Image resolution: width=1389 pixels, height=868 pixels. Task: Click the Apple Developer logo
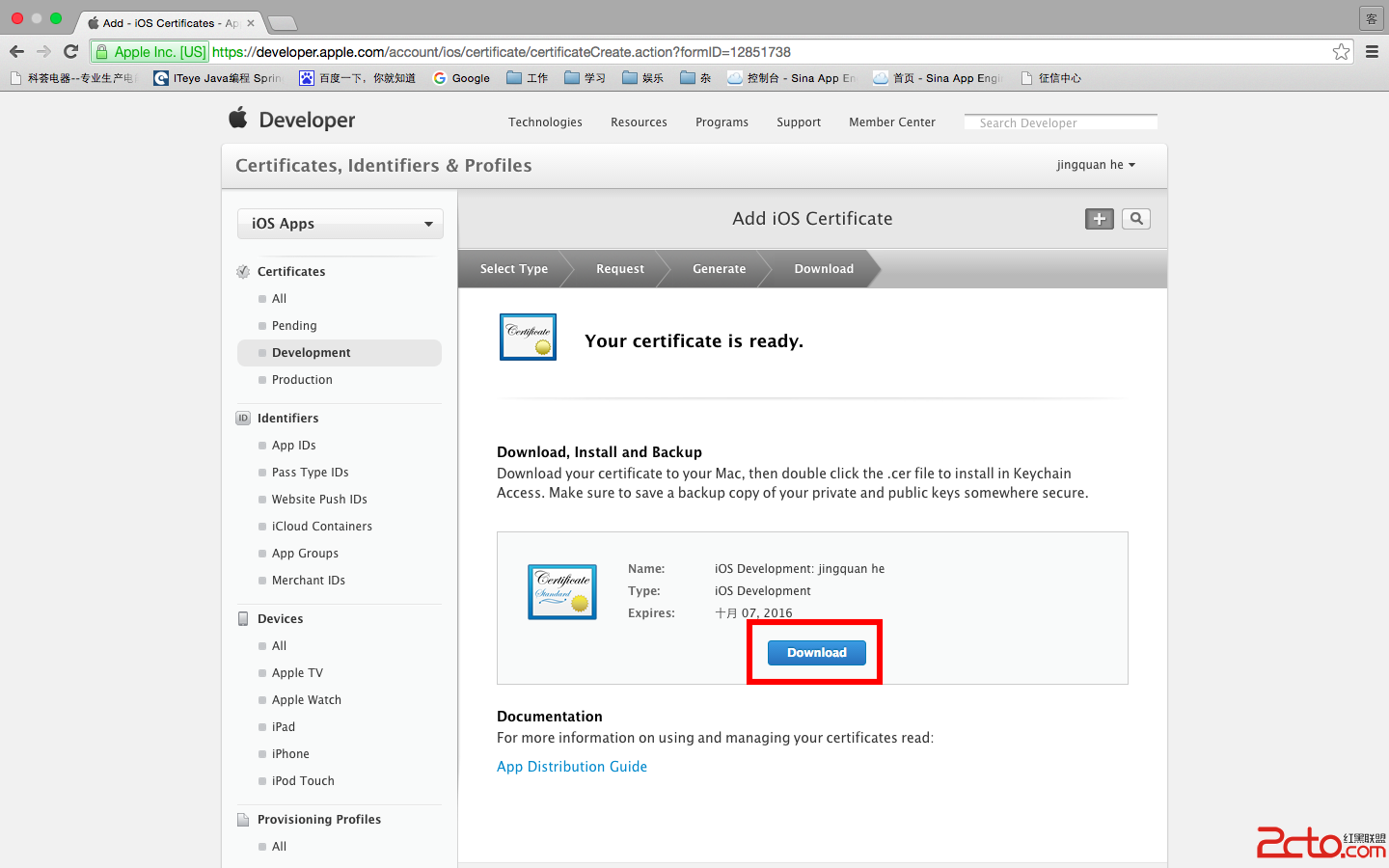pyautogui.click(x=291, y=120)
